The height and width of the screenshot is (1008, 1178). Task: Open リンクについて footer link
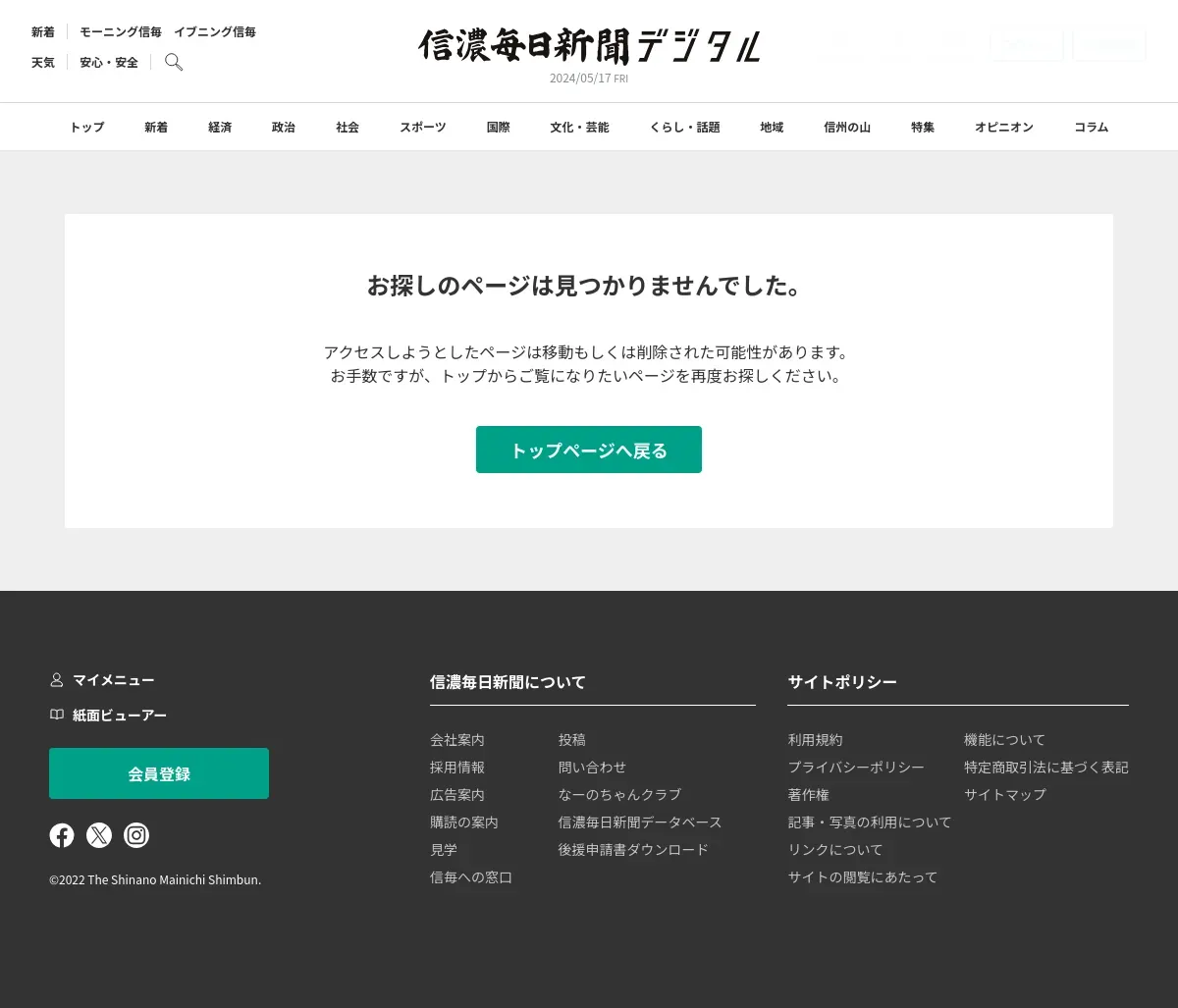coord(836,850)
